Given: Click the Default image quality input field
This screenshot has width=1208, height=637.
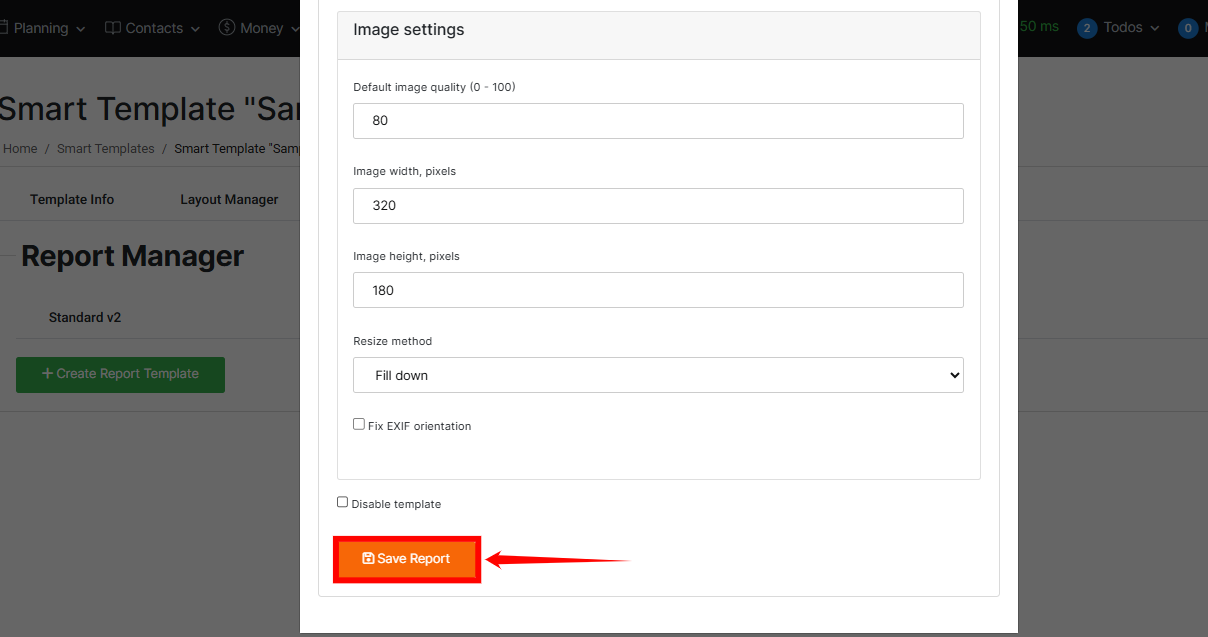Looking at the screenshot, I should tap(658, 120).
